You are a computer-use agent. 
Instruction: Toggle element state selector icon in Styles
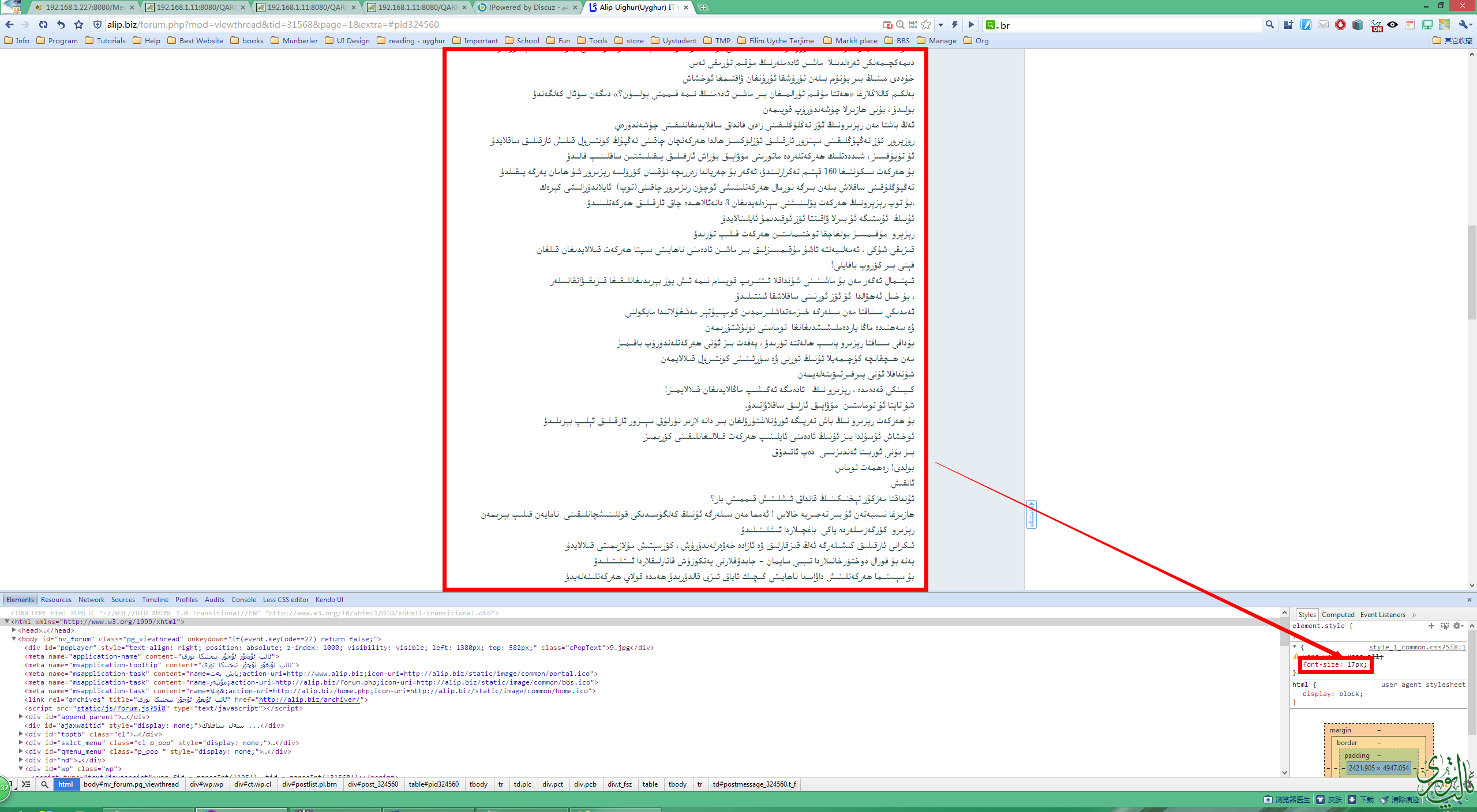pyautogui.click(x=1444, y=626)
